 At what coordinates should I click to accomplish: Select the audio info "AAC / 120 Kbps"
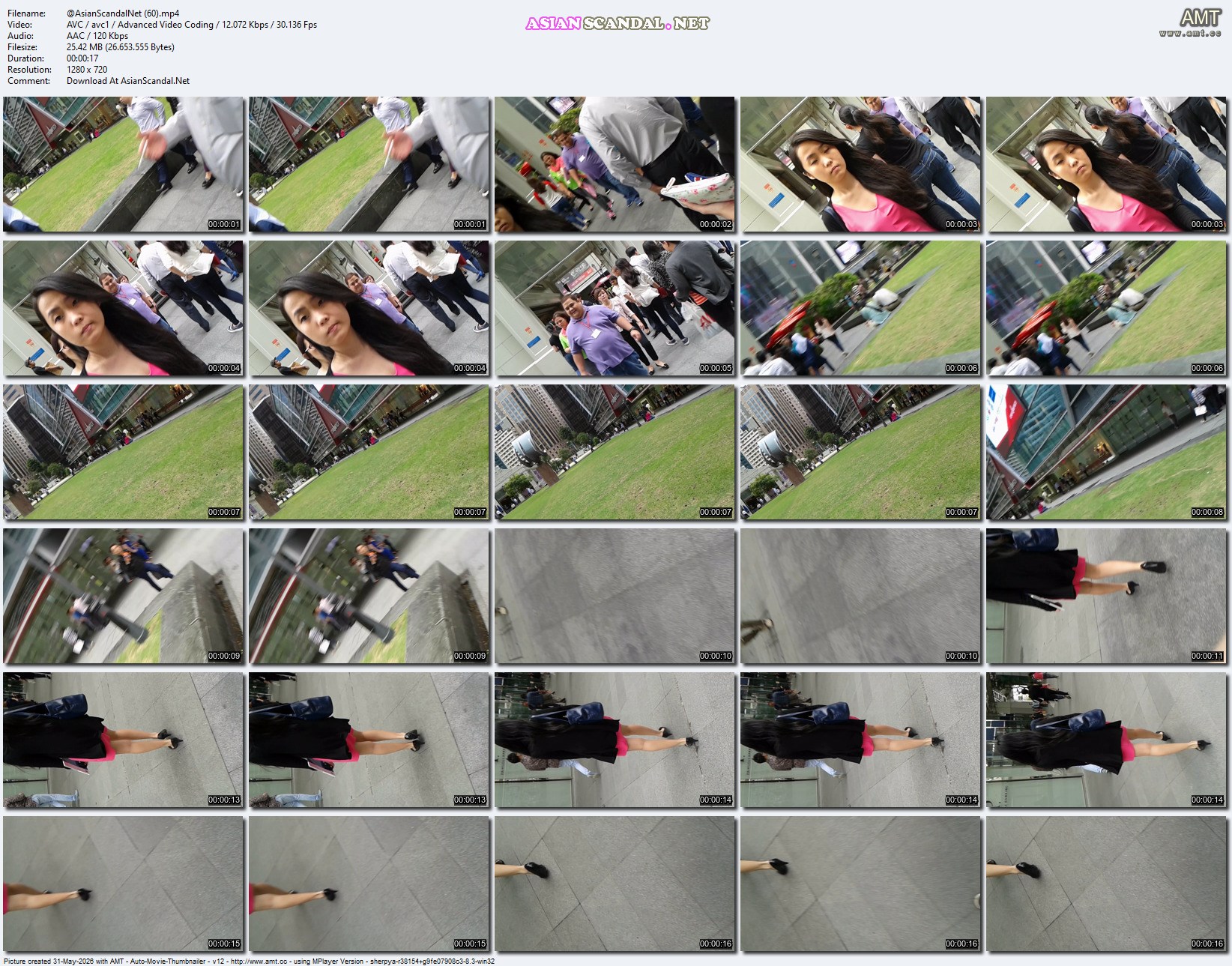pos(97,36)
